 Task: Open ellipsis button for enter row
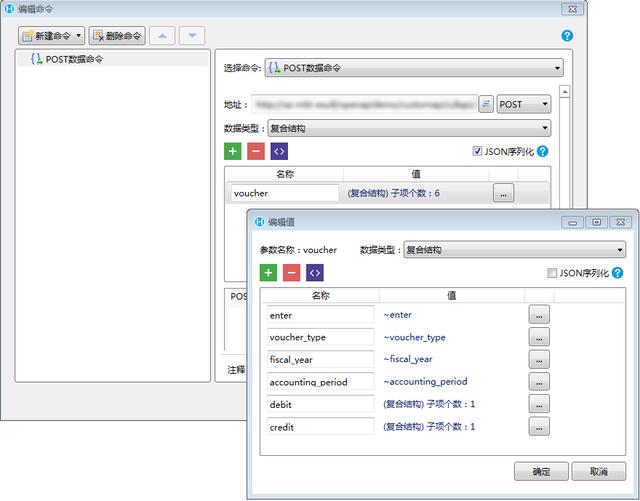pyautogui.click(x=539, y=315)
